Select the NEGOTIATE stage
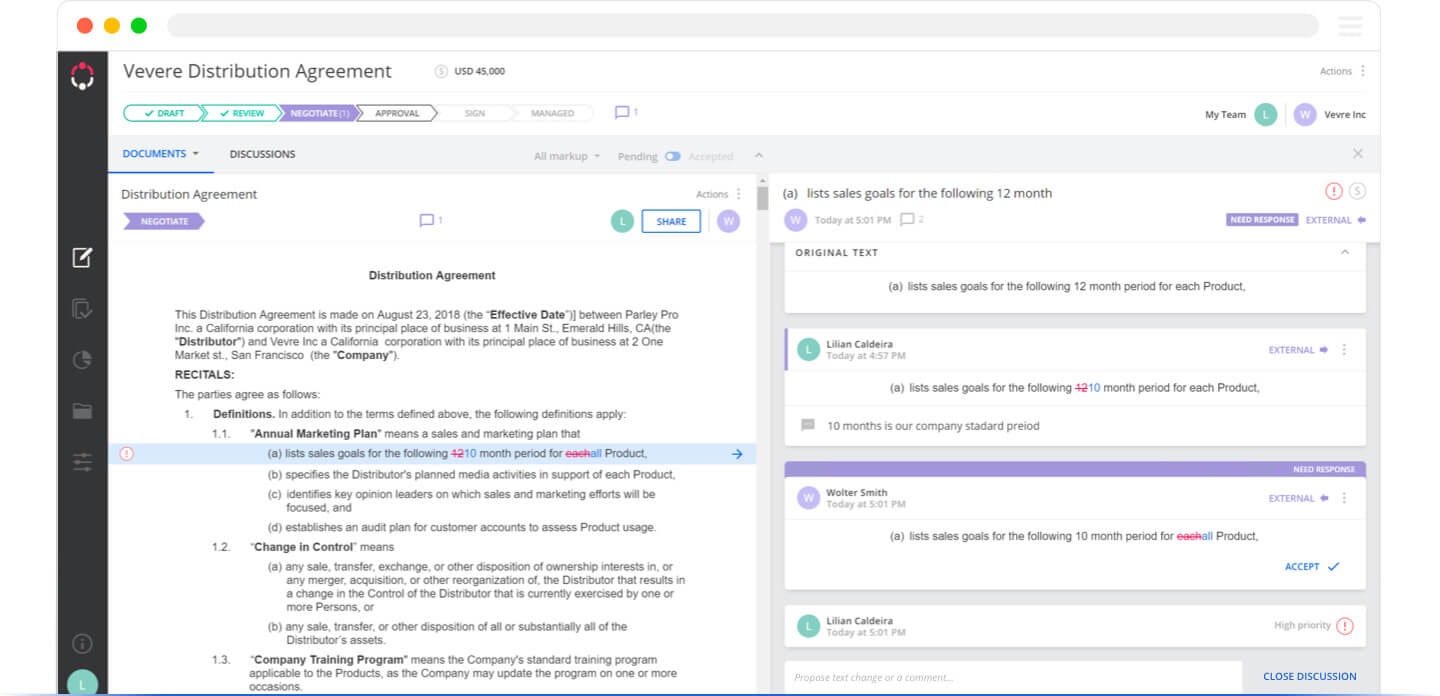This screenshot has width=1440, height=696. 319,113
